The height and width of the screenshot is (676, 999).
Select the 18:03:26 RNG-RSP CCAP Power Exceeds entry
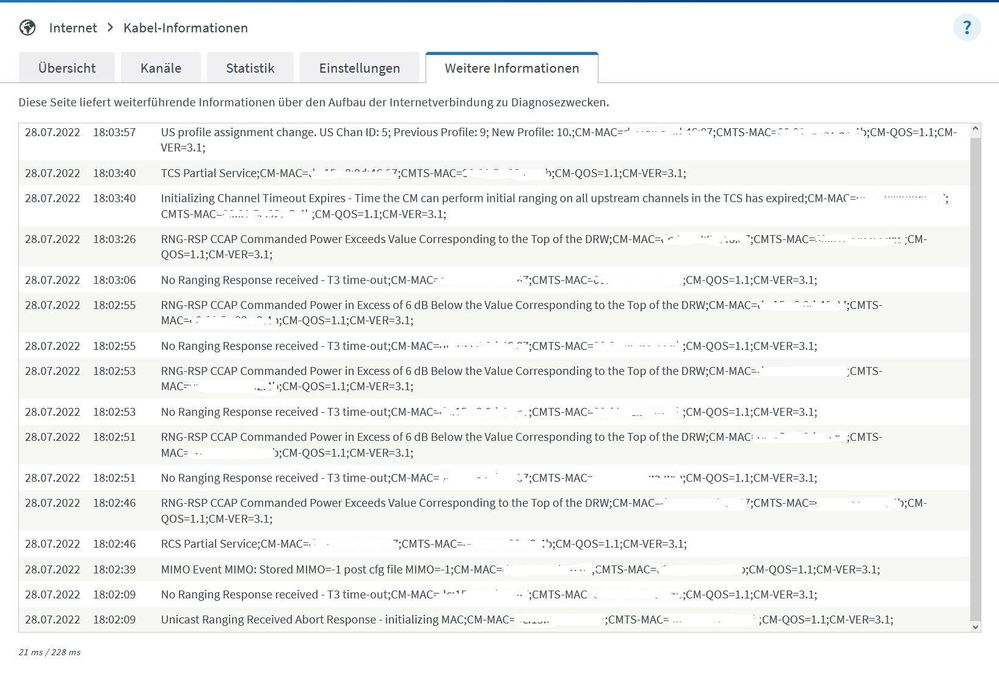point(494,247)
